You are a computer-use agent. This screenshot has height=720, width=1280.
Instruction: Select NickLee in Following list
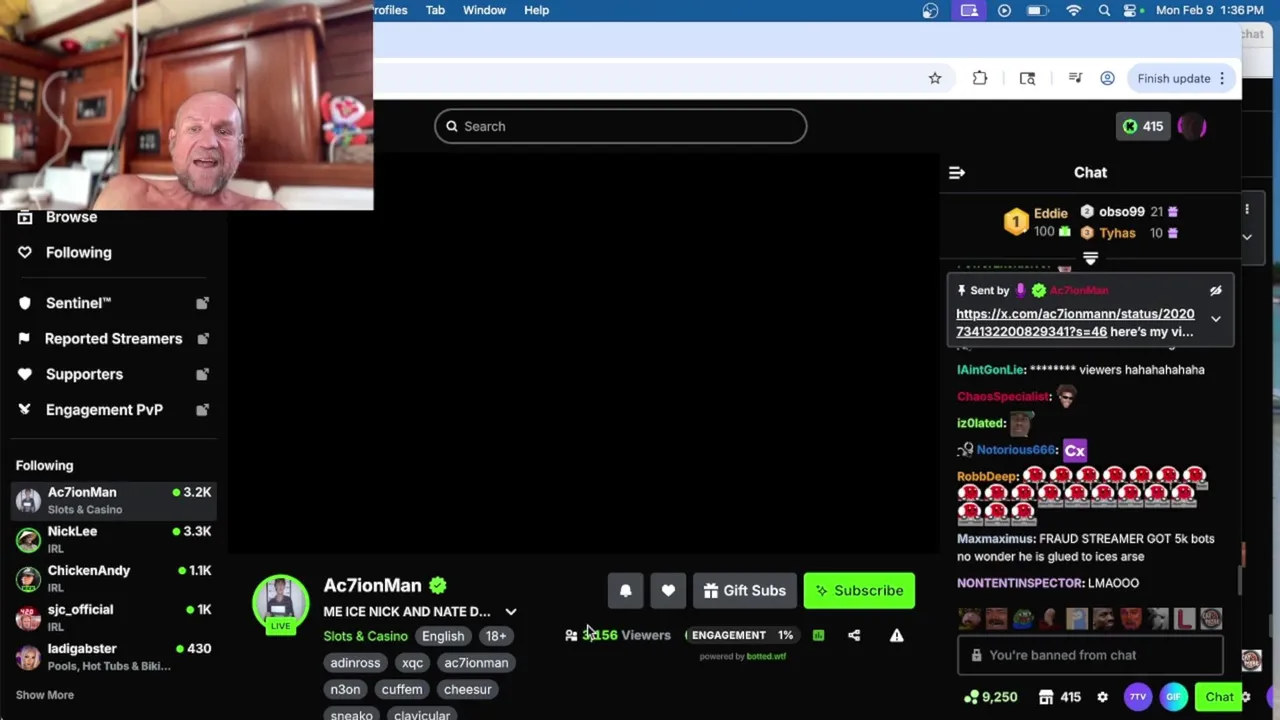coord(113,539)
